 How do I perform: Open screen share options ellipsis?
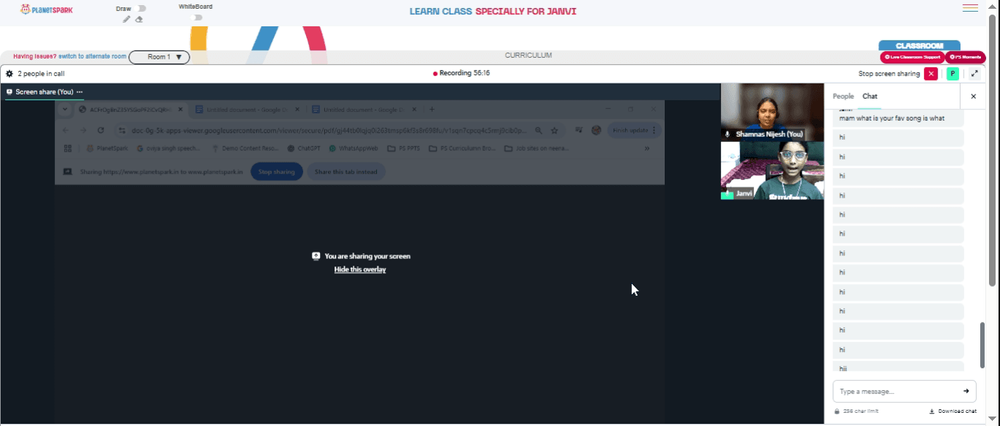click(x=80, y=92)
